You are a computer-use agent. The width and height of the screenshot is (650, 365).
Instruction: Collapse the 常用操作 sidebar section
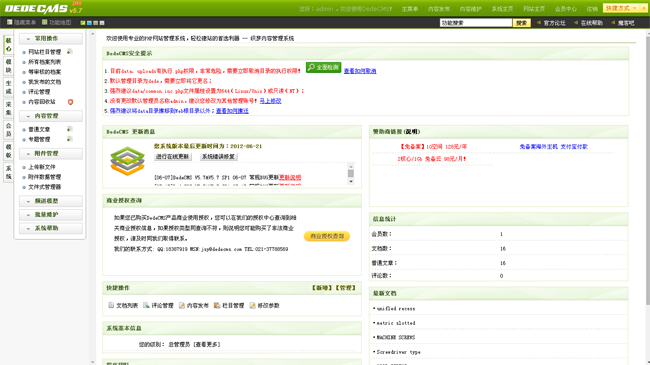tap(51, 39)
